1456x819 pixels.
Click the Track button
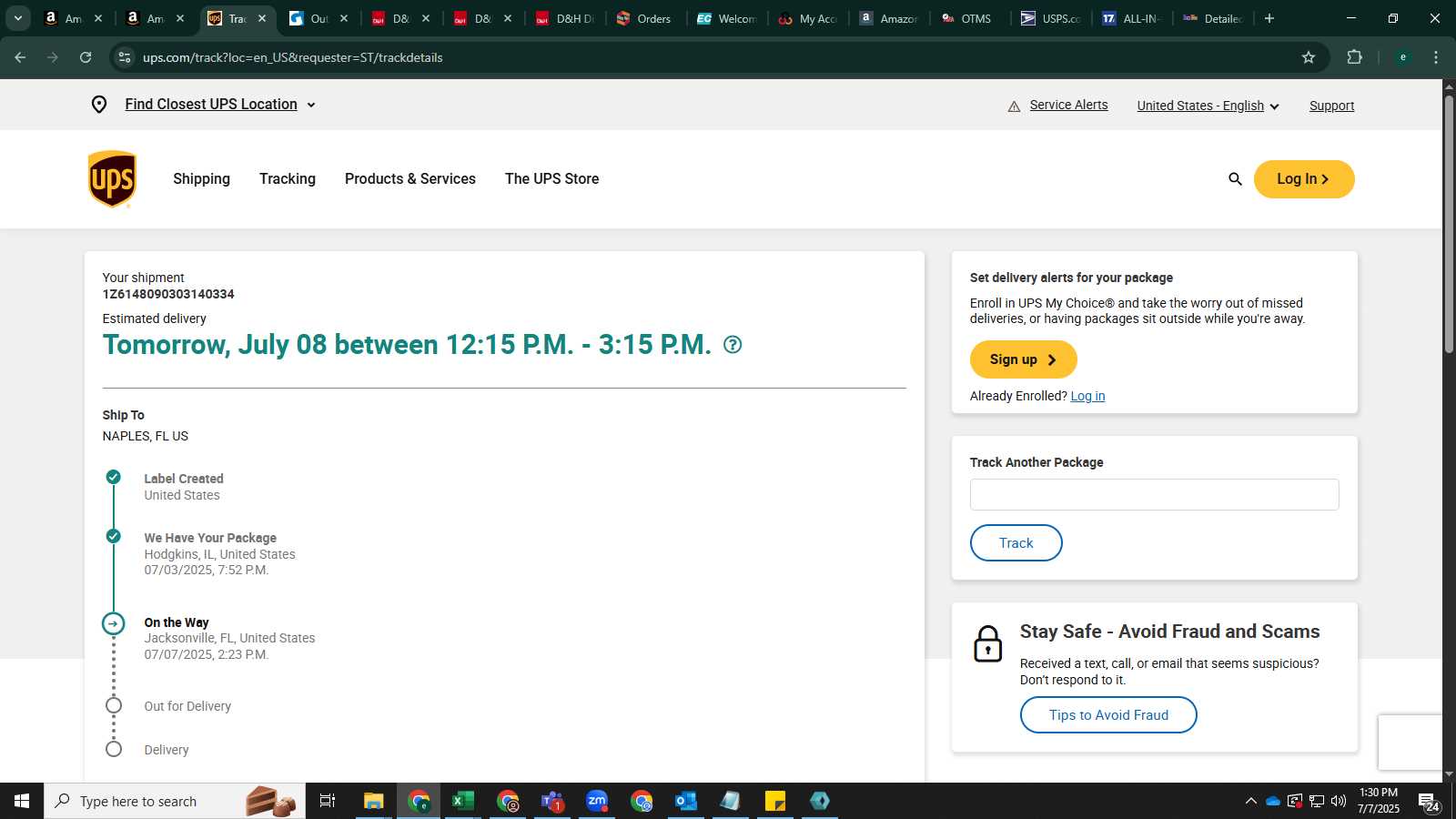pos(1016,543)
